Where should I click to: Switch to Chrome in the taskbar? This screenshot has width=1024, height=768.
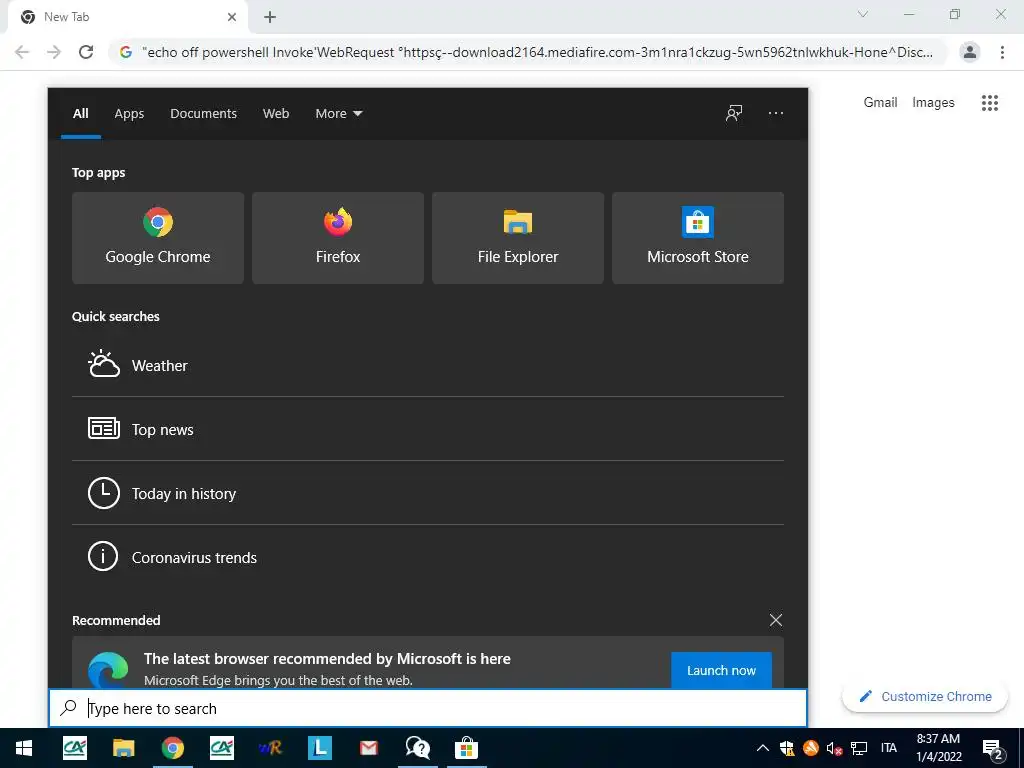pos(172,748)
